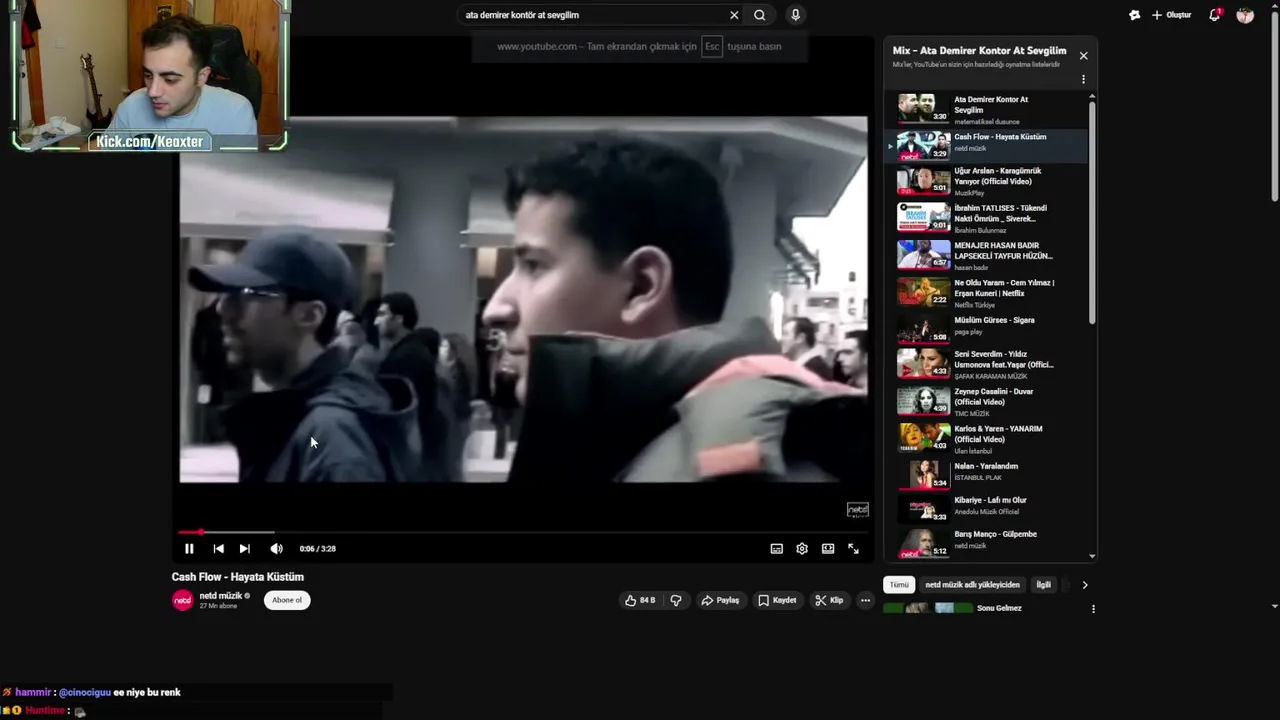Screen dimensions: 1280x720
Task: Open the Sonu Gelmez suggested video
Action: pyautogui.click(x=999, y=608)
